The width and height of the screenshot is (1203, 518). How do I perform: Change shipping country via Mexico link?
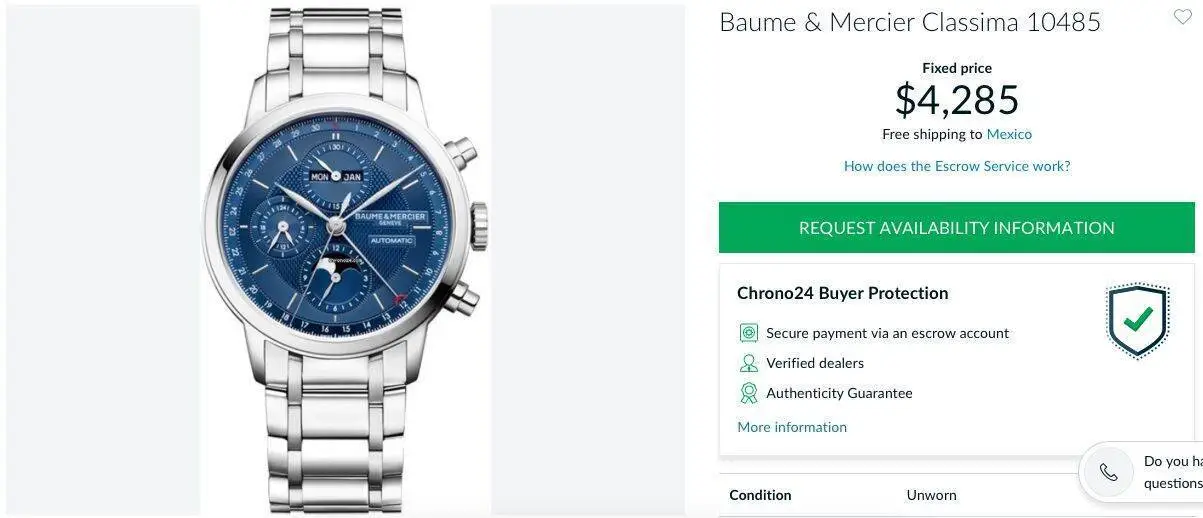tap(1009, 134)
